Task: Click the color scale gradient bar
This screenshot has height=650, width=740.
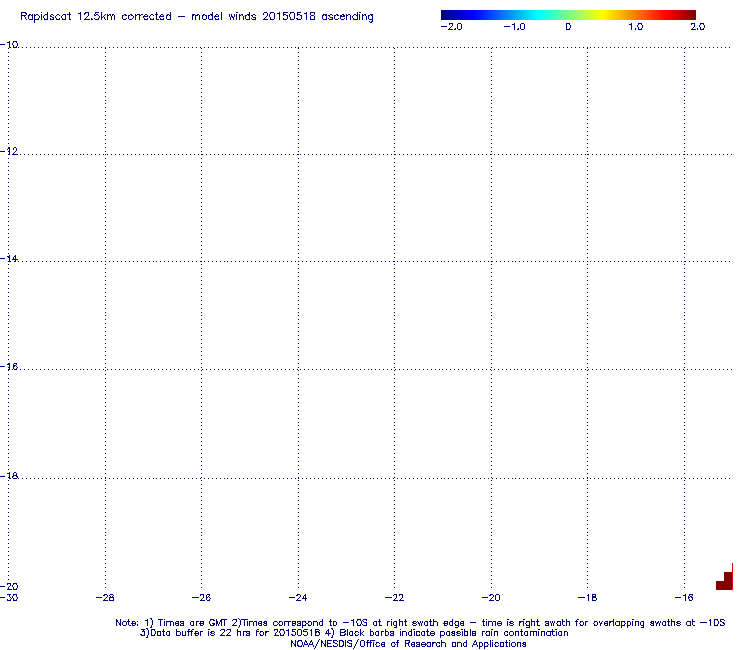Action: [x=568, y=15]
